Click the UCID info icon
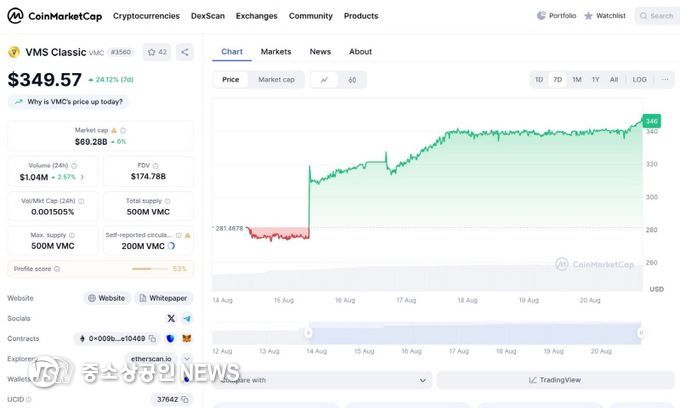The width and height of the screenshot is (680, 408). point(29,399)
